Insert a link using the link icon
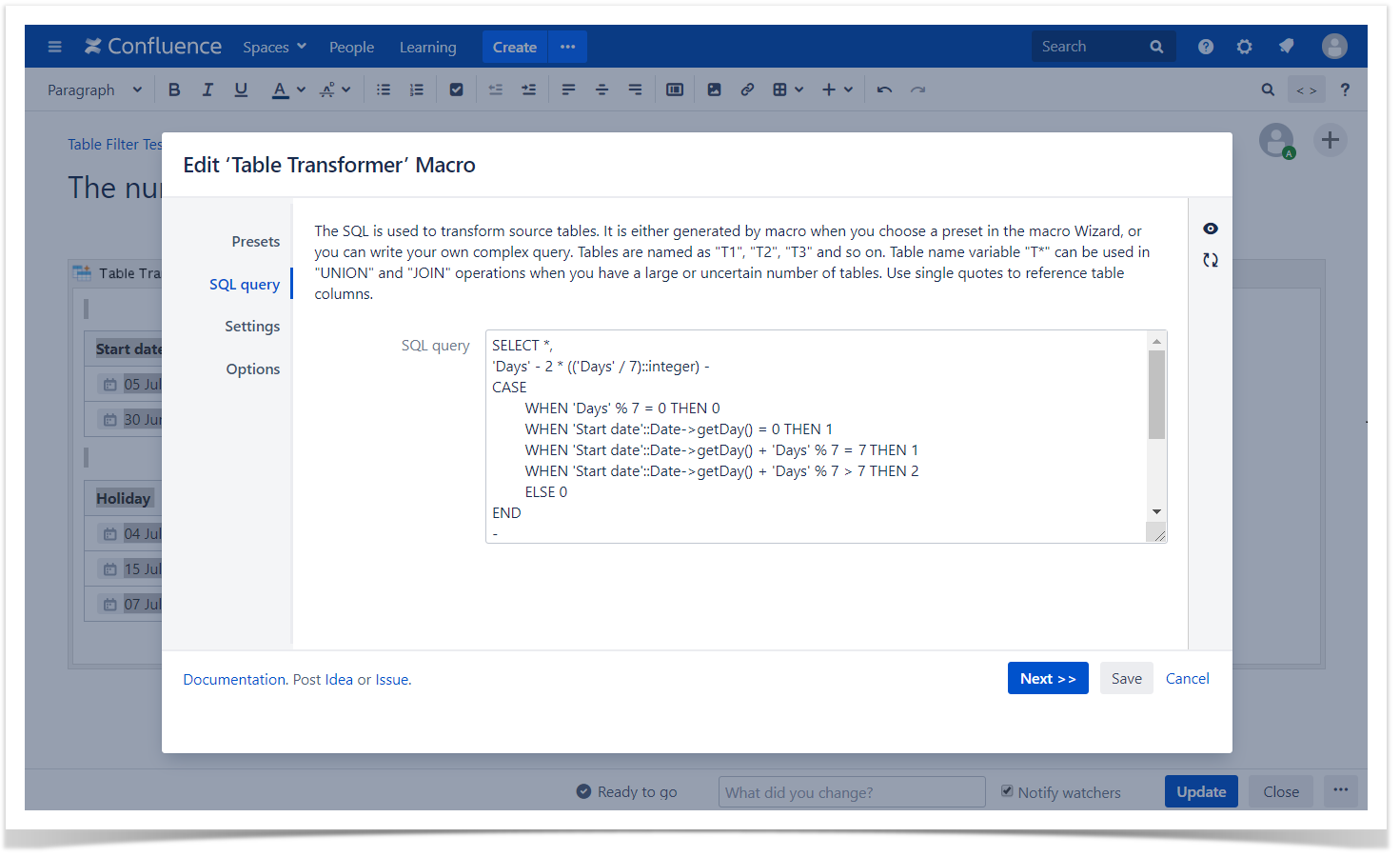1400x857 pixels. (x=747, y=90)
